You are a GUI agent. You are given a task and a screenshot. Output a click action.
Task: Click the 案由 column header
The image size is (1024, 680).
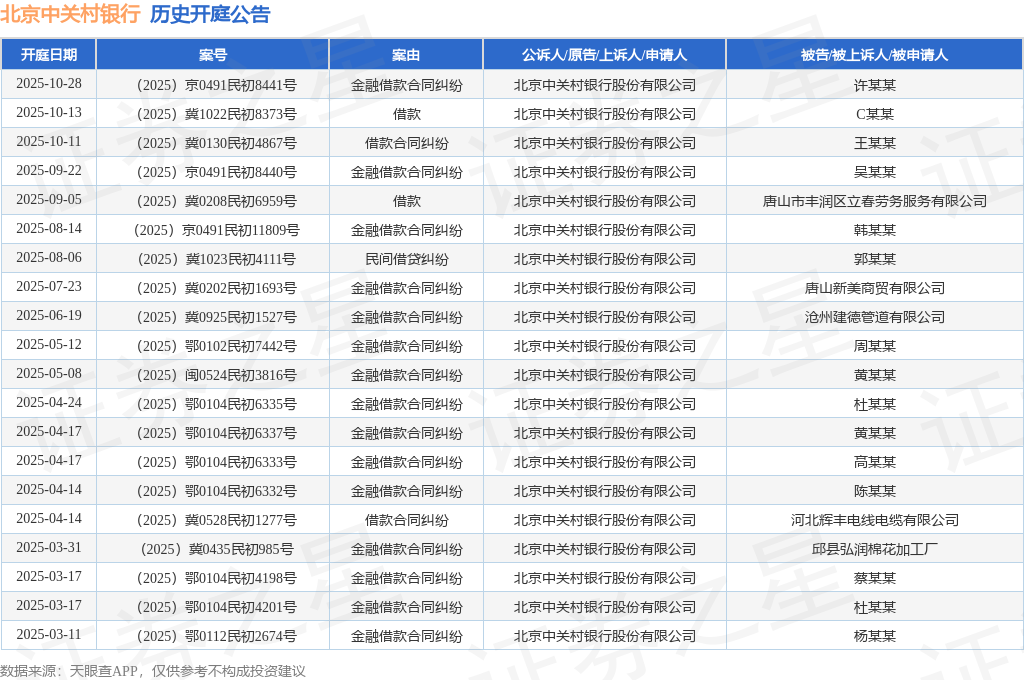click(406, 55)
